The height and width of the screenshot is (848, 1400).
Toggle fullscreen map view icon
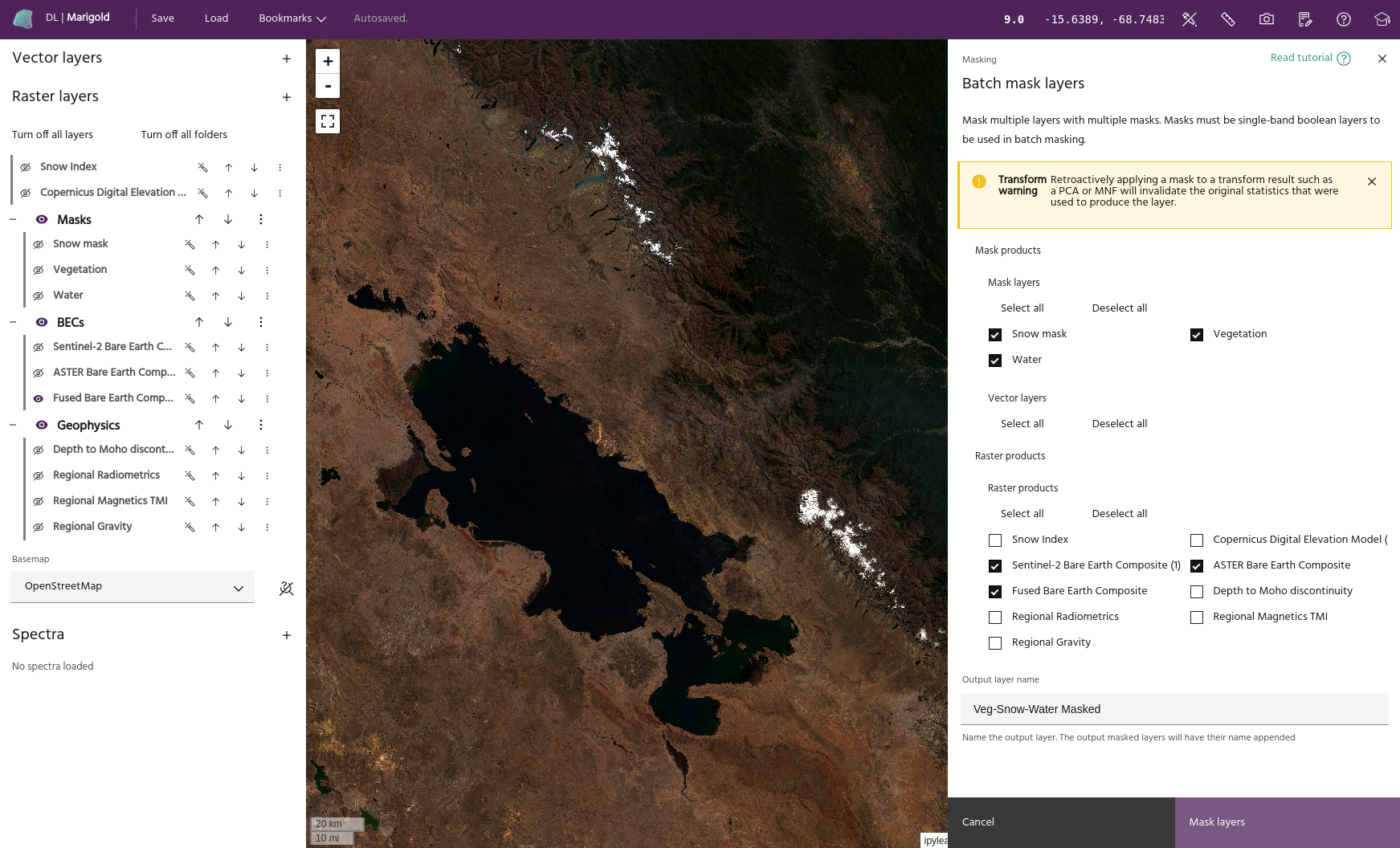point(328,121)
